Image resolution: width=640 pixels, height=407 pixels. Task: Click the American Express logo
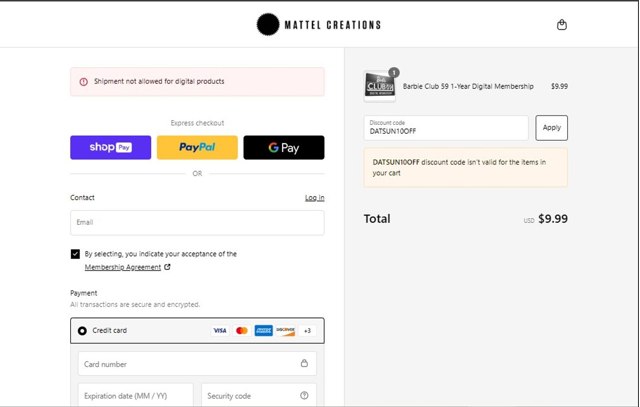tap(264, 330)
